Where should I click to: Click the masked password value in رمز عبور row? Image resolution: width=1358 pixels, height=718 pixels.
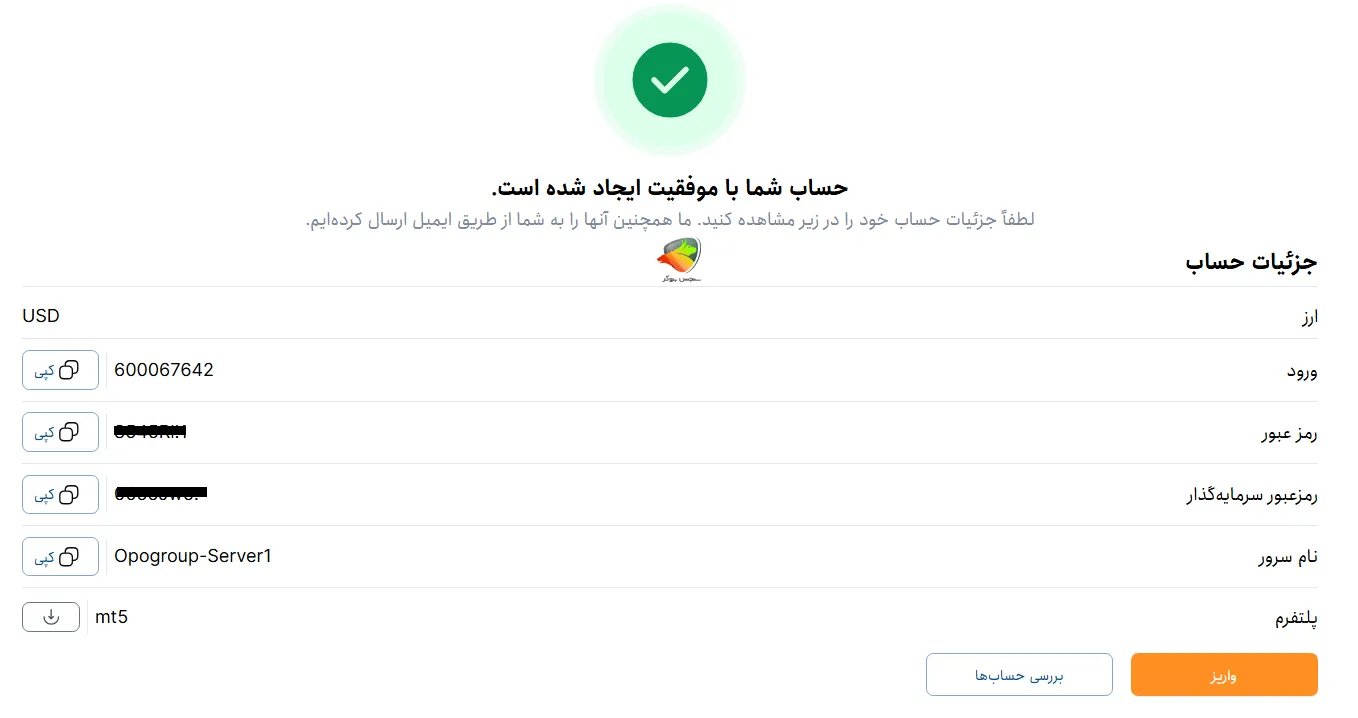(150, 432)
